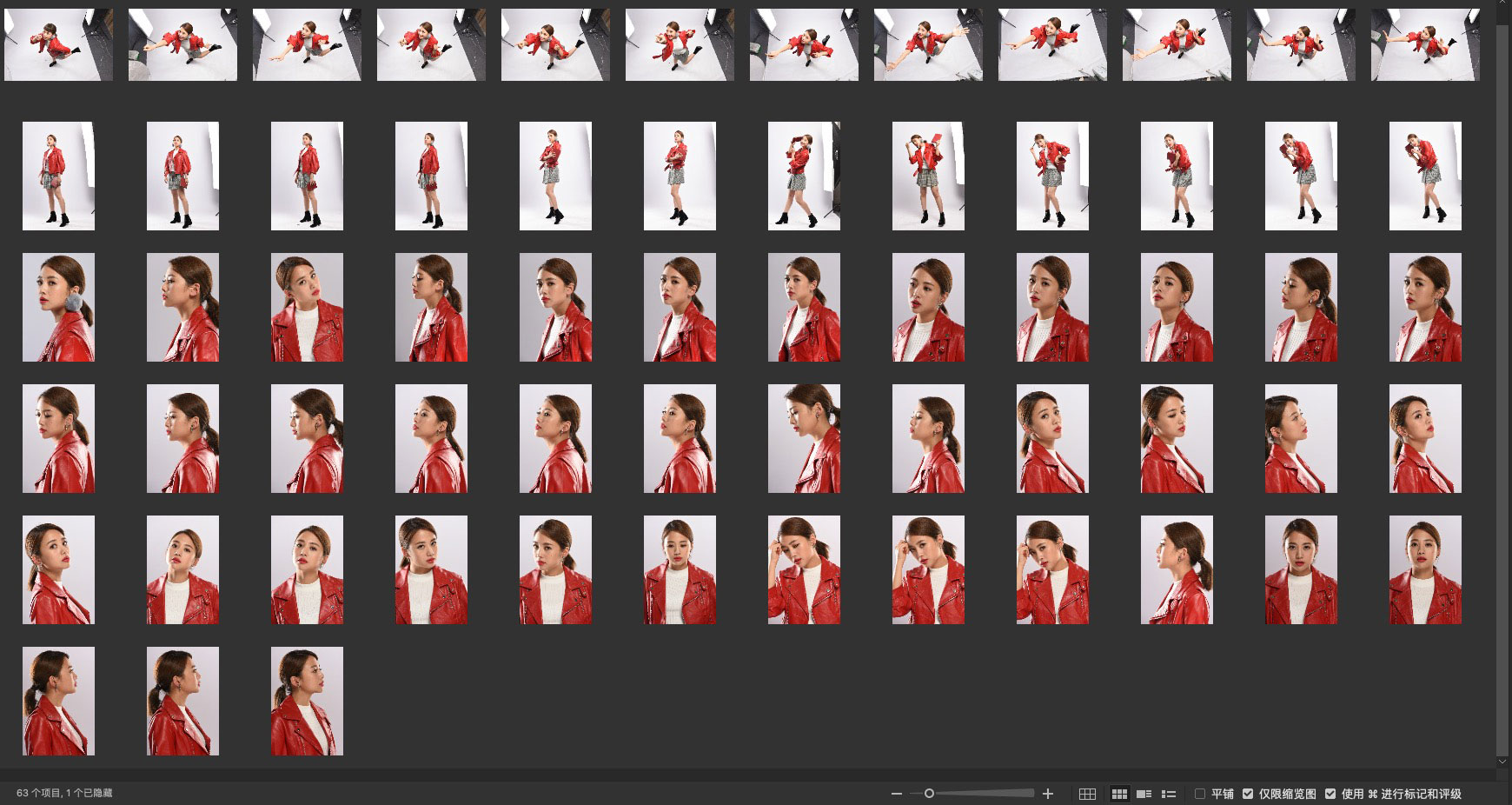Select the last portrait in the fifth row
This screenshot has height=805, width=1512.
[x=1425, y=569]
